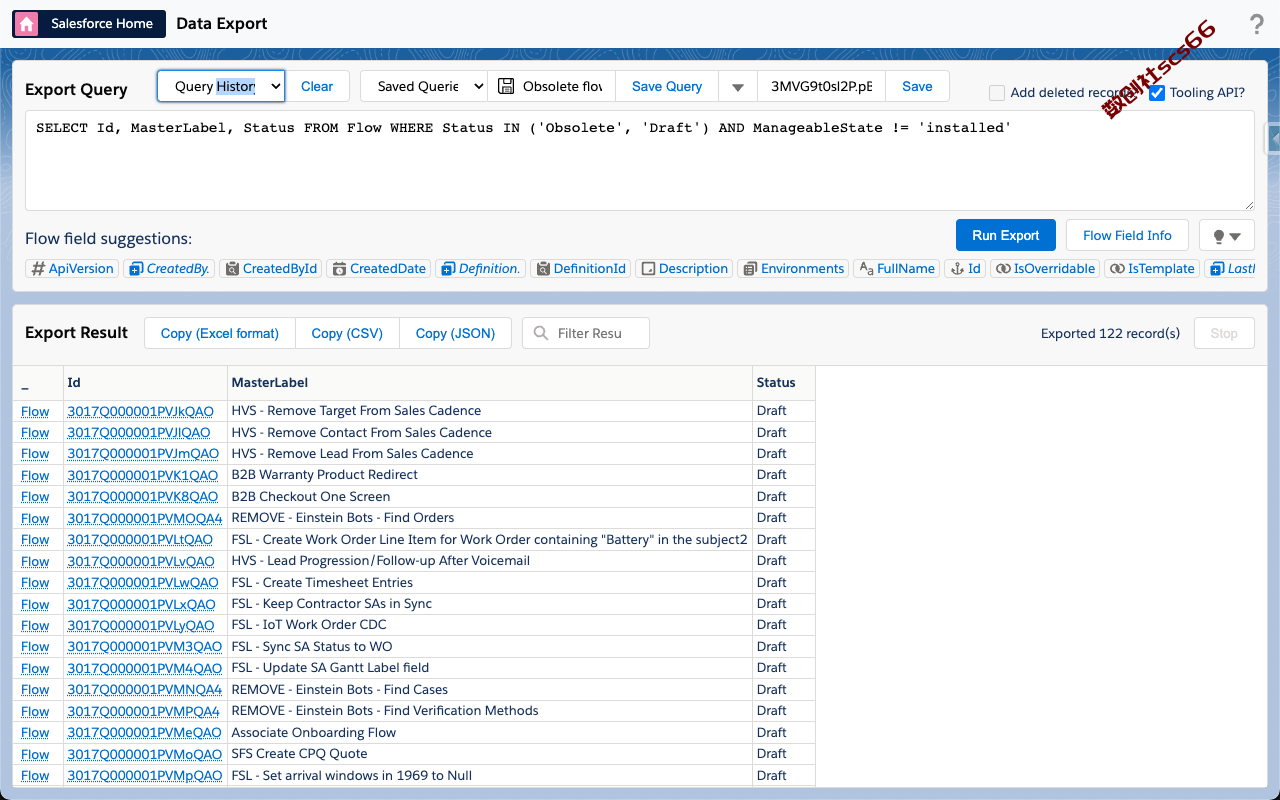Open the lightbulb query templates dropdown
This screenshot has height=800, width=1280.
1226,235
